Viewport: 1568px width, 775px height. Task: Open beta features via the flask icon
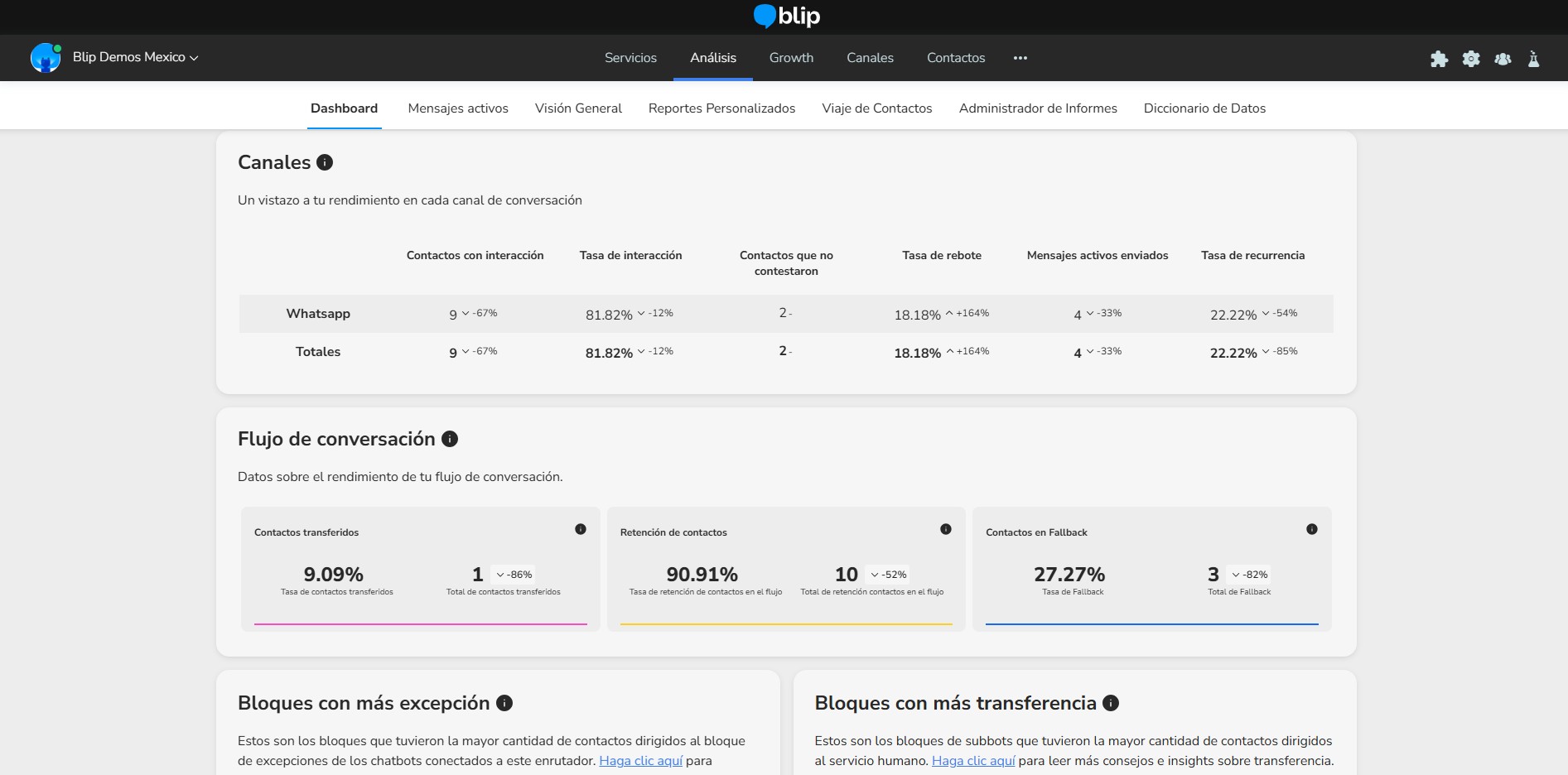pyautogui.click(x=1534, y=59)
